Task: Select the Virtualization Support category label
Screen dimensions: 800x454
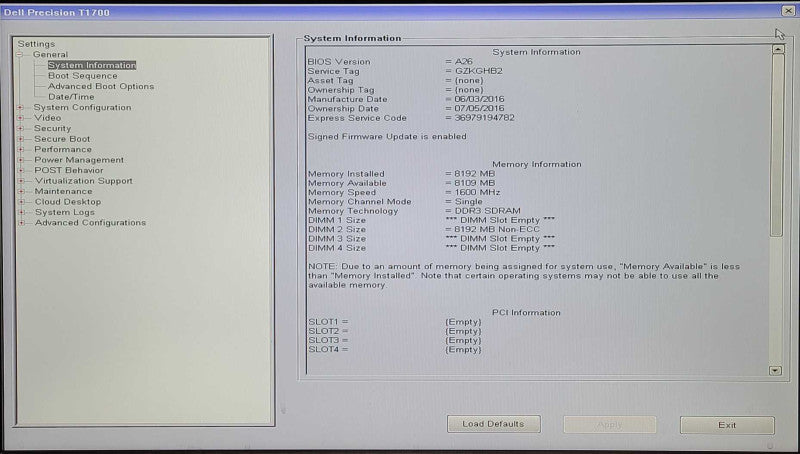Action: tap(84, 181)
